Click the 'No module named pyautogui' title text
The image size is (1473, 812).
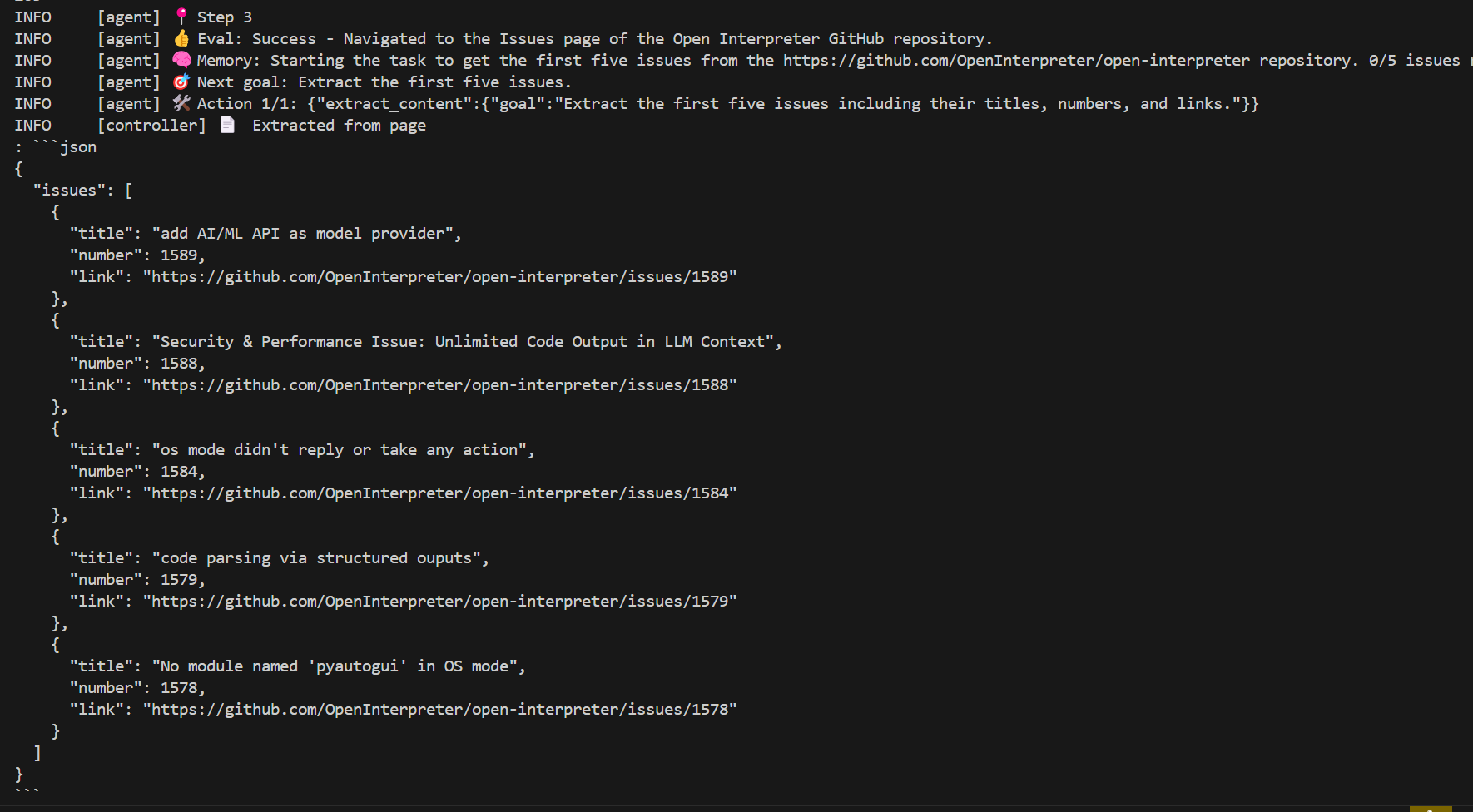pyautogui.click(x=338, y=666)
